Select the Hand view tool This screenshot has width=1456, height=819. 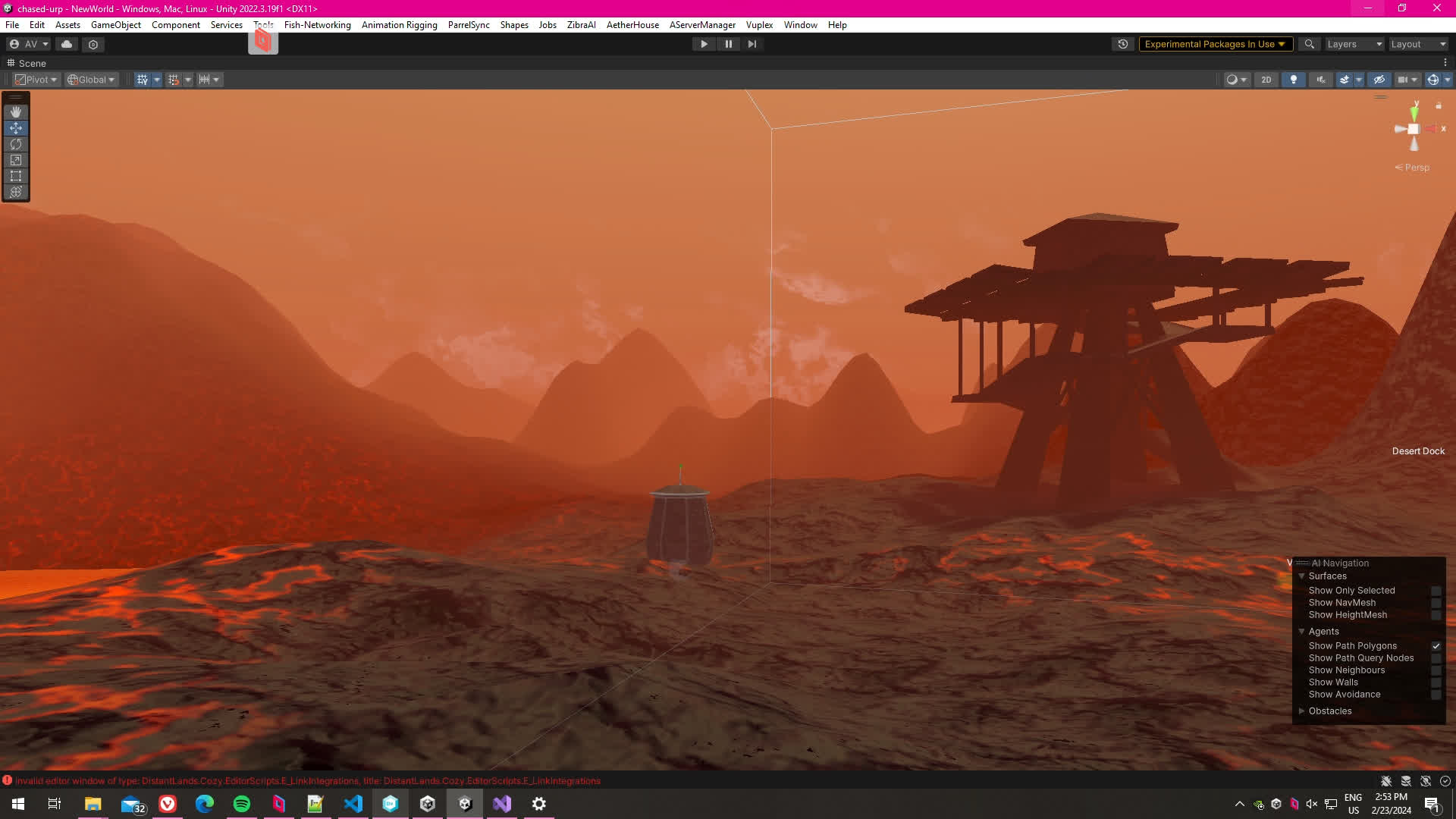click(x=16, y=112)
